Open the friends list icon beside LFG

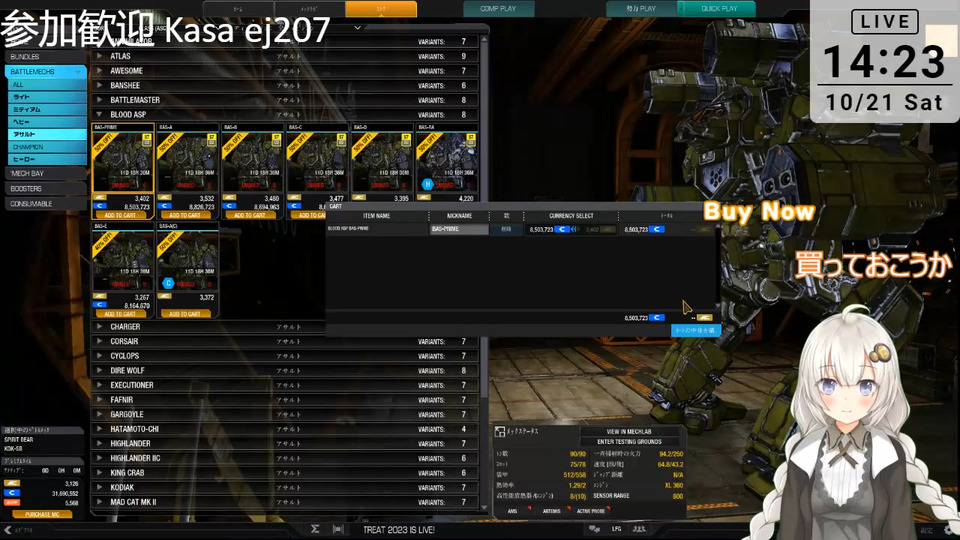coord(639,529)
